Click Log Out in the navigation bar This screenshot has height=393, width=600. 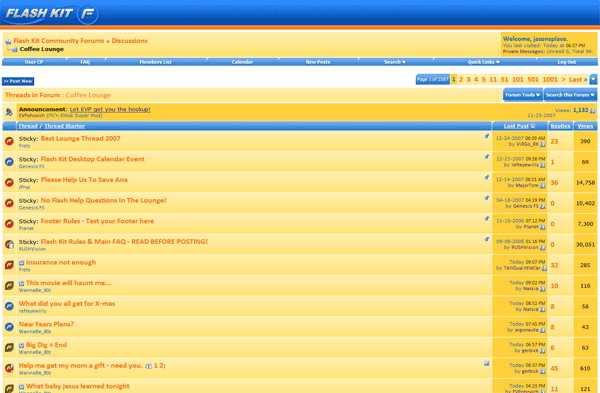pyautogui.click(x=567, y=62)
